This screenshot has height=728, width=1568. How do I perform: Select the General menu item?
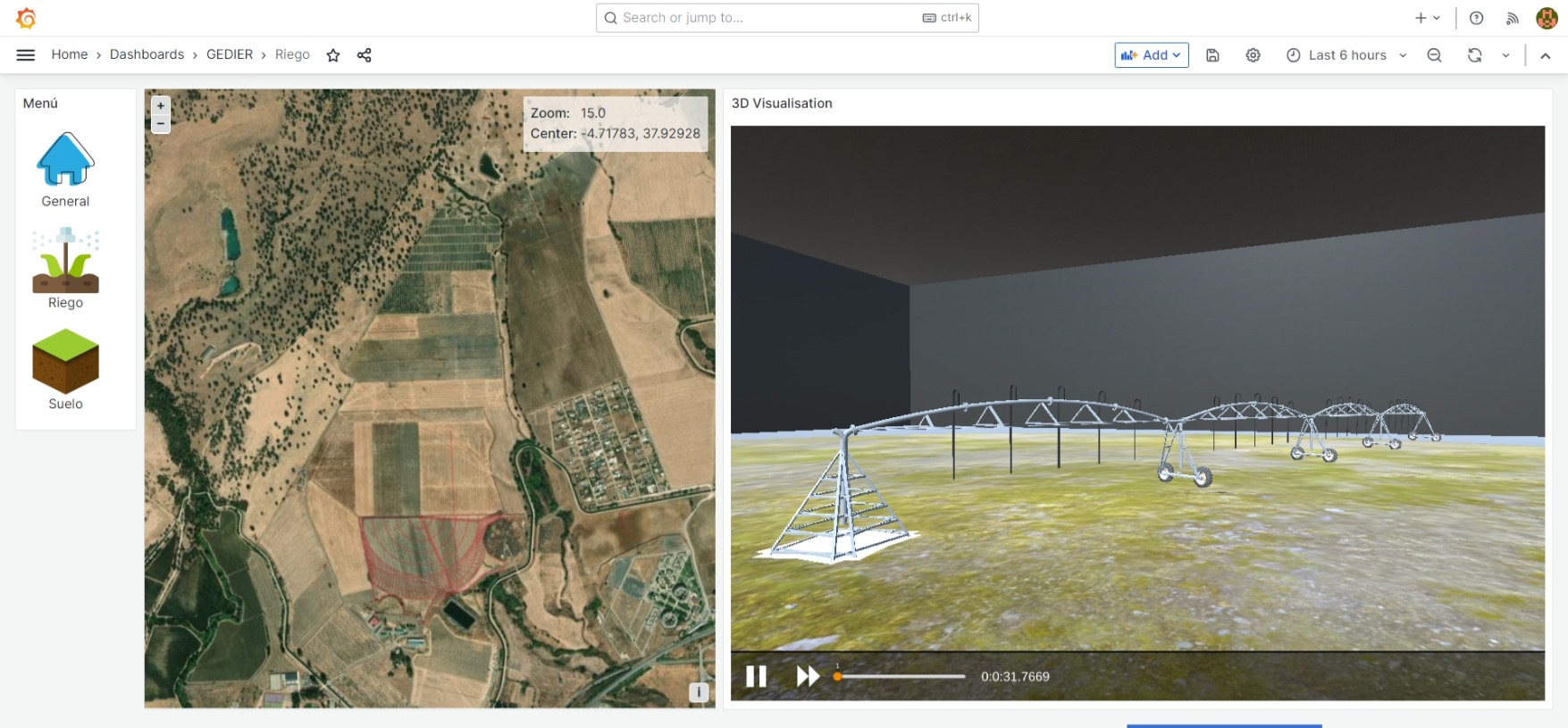tap(65, 170)
